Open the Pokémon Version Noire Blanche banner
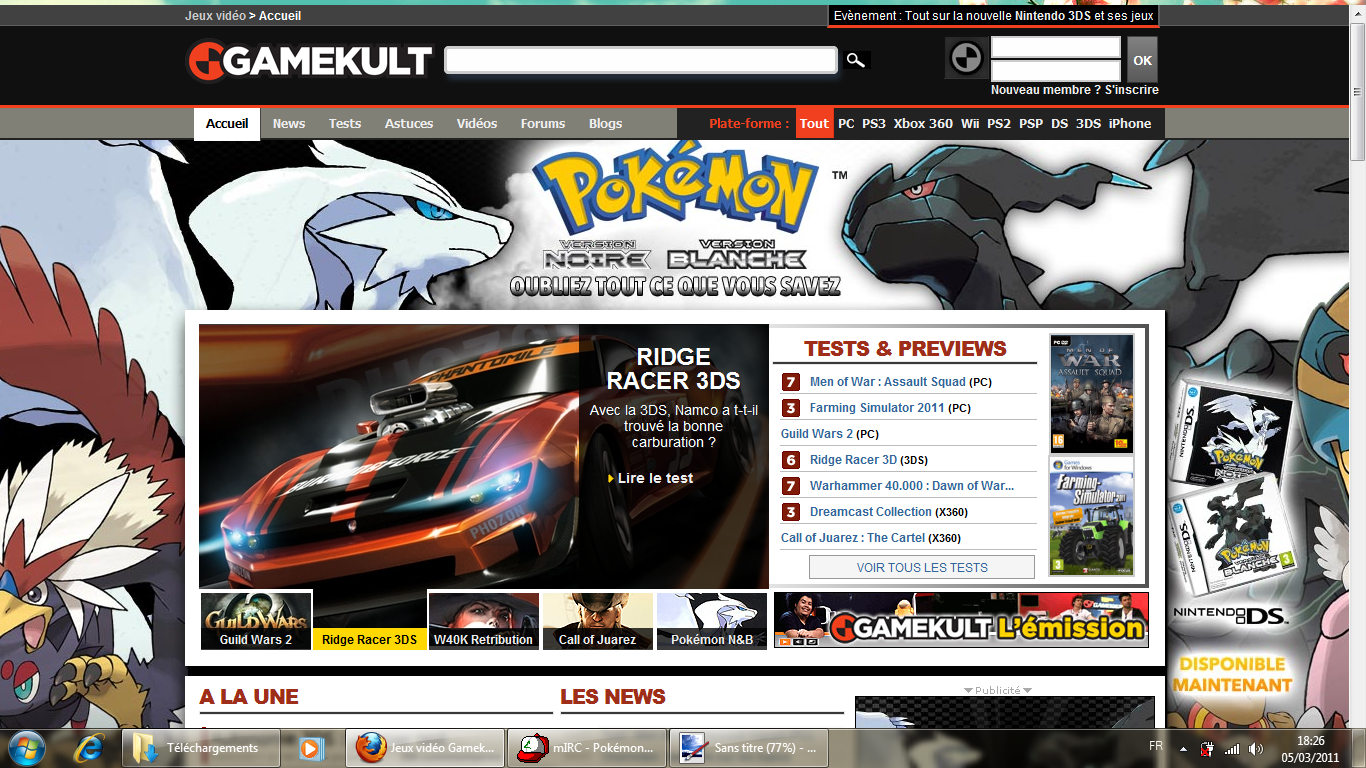The height and width of the screenshot is (768, 1366). point(675,225)
